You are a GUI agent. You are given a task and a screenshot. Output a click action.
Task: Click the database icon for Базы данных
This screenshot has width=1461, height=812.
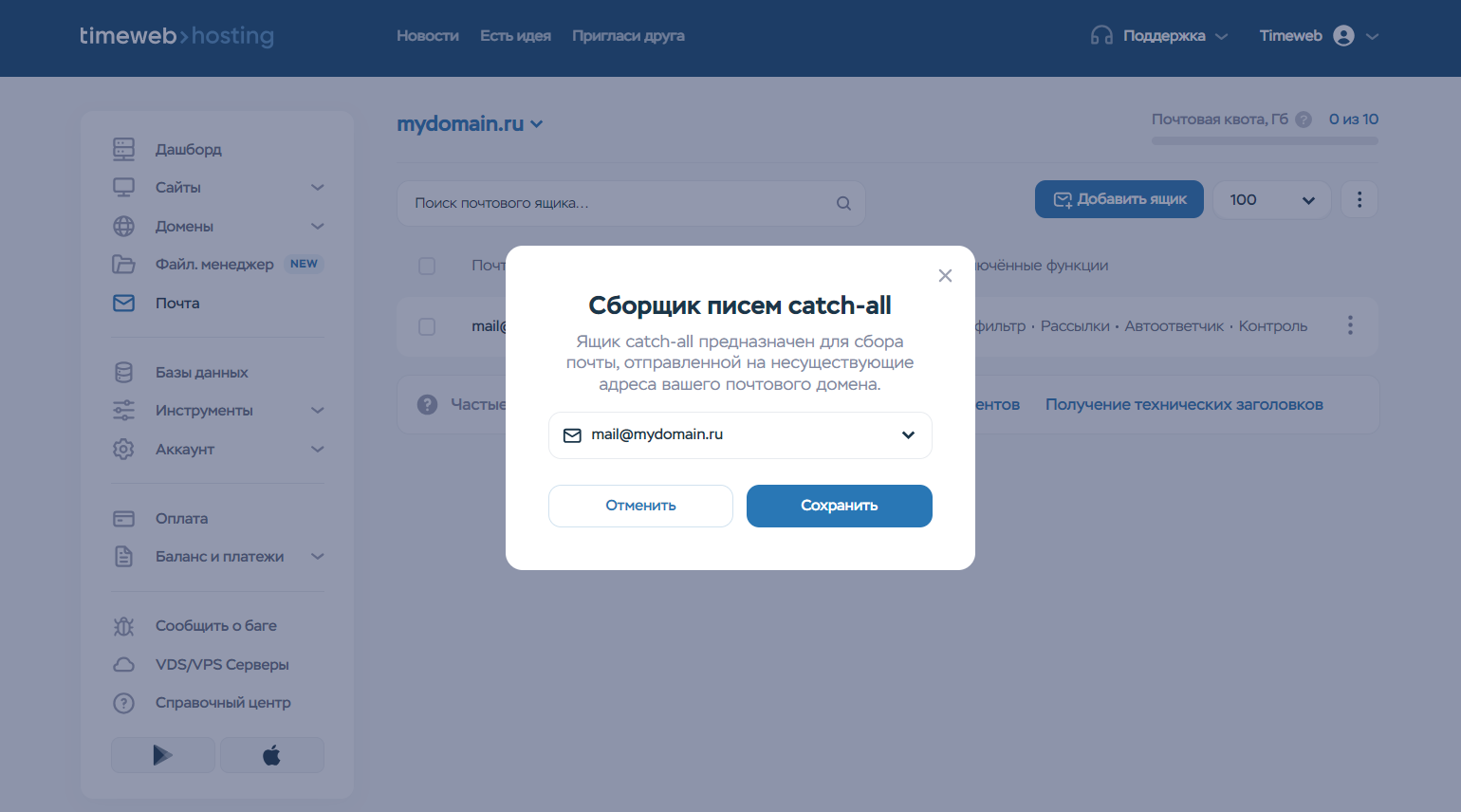pos(123,372)
